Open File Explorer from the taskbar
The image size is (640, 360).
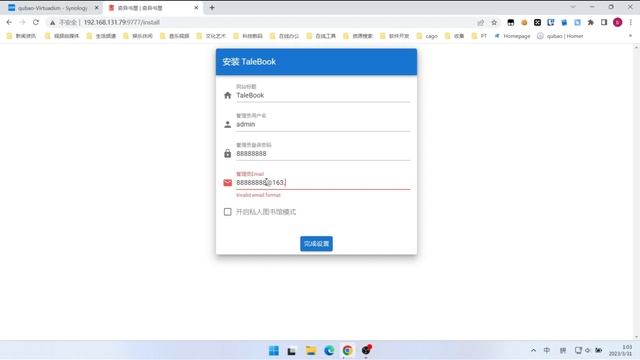click(x=311, y=351)
